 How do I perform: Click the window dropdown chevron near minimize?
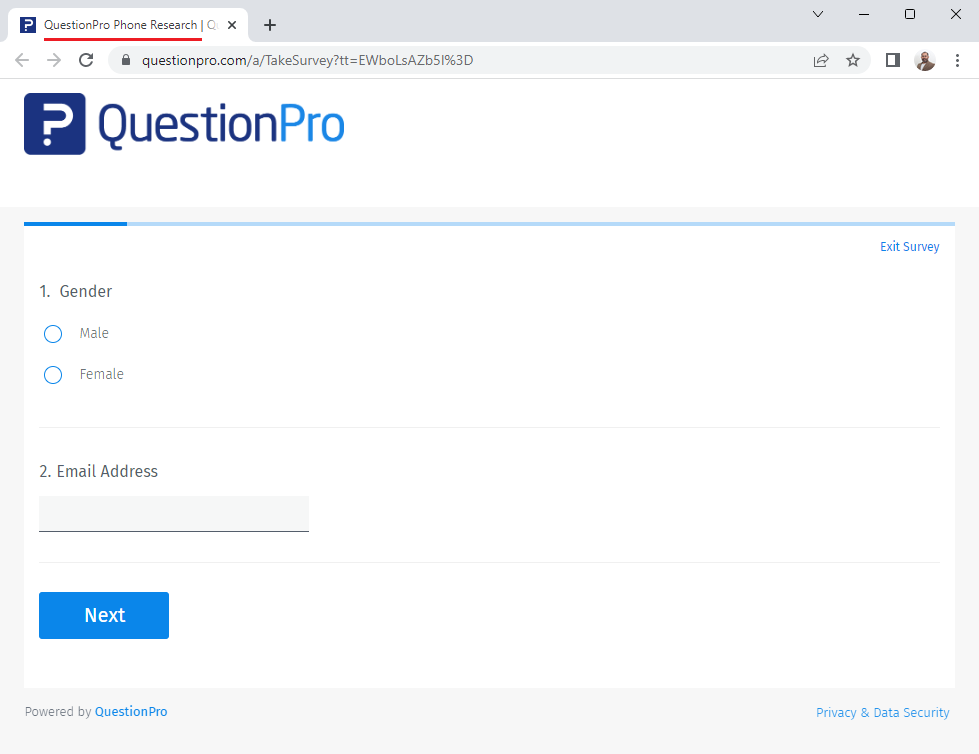[x=818, y=15]
